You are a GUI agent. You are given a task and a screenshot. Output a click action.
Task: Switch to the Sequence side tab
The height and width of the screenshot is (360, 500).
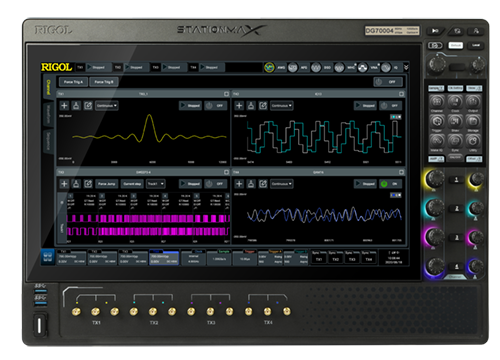pos(48,141)
